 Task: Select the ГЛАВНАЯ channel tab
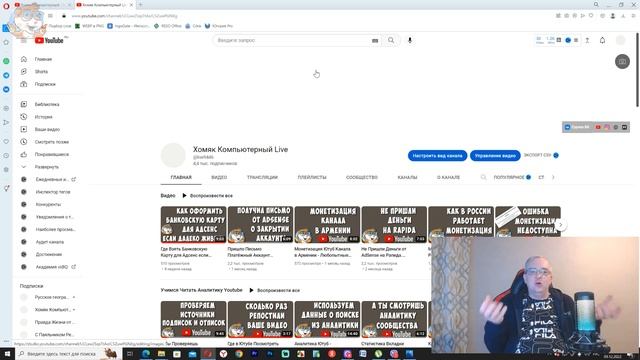[181, 177]
